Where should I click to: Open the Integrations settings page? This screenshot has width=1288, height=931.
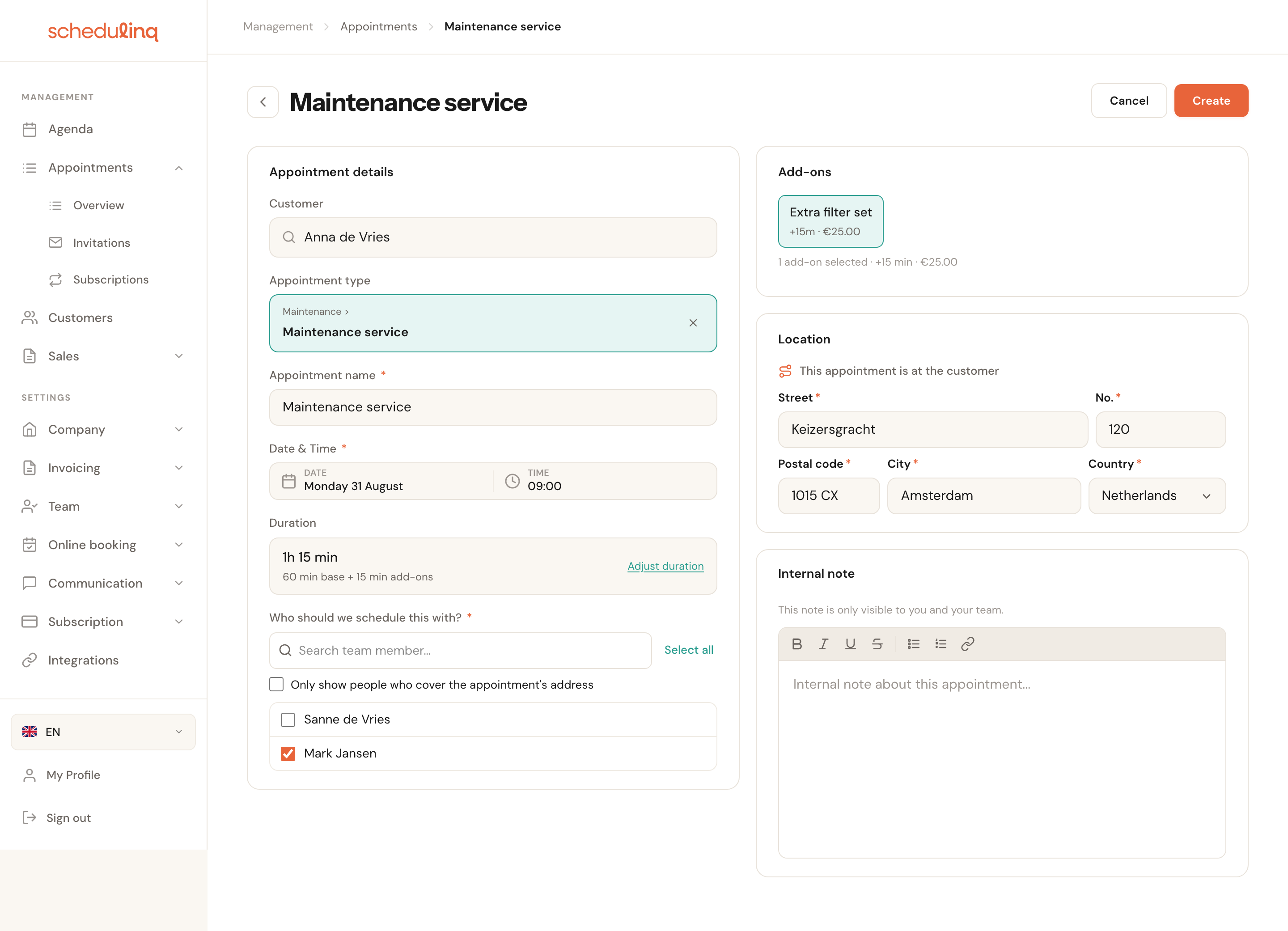tap(84, 660)
